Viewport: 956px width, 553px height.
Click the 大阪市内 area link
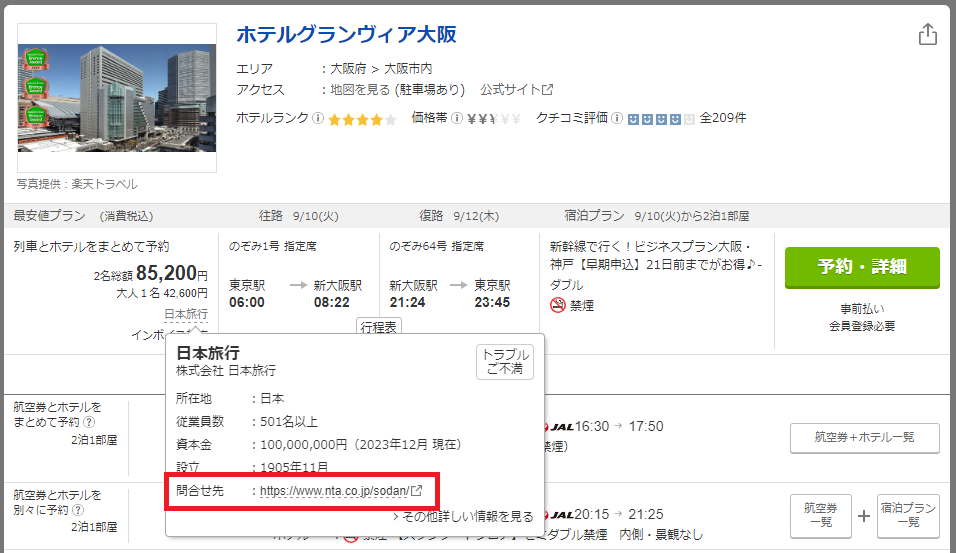coord(408,69)
